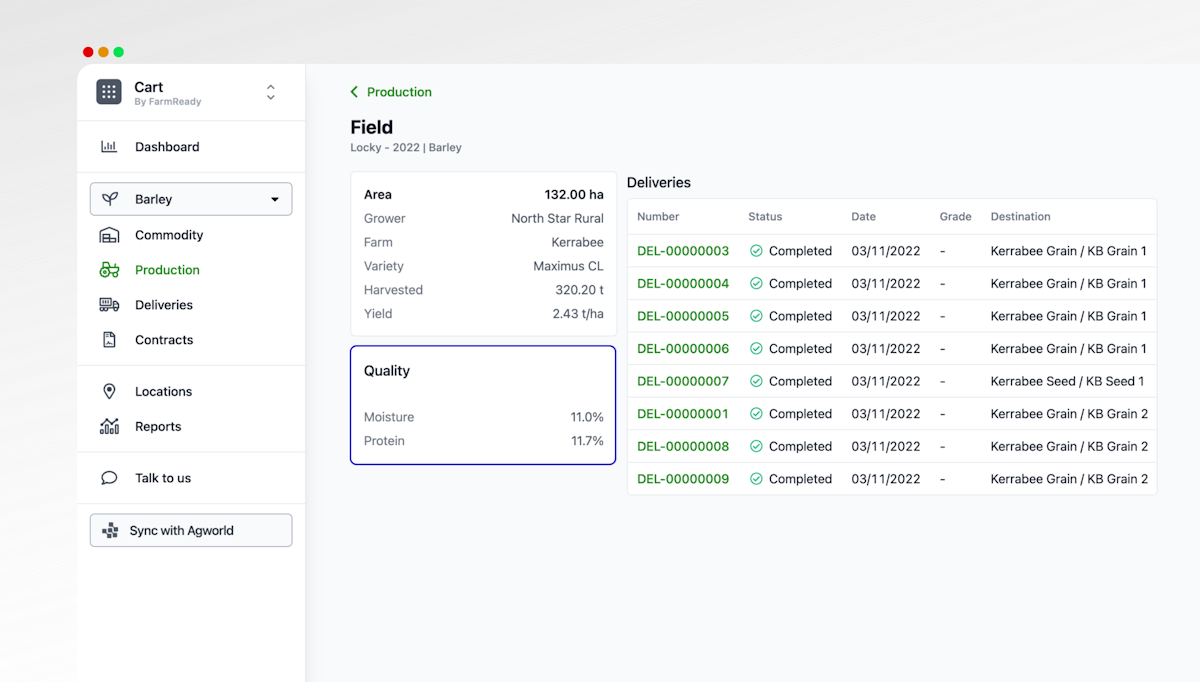Open the Deliveries menu item

pos(164,305)
